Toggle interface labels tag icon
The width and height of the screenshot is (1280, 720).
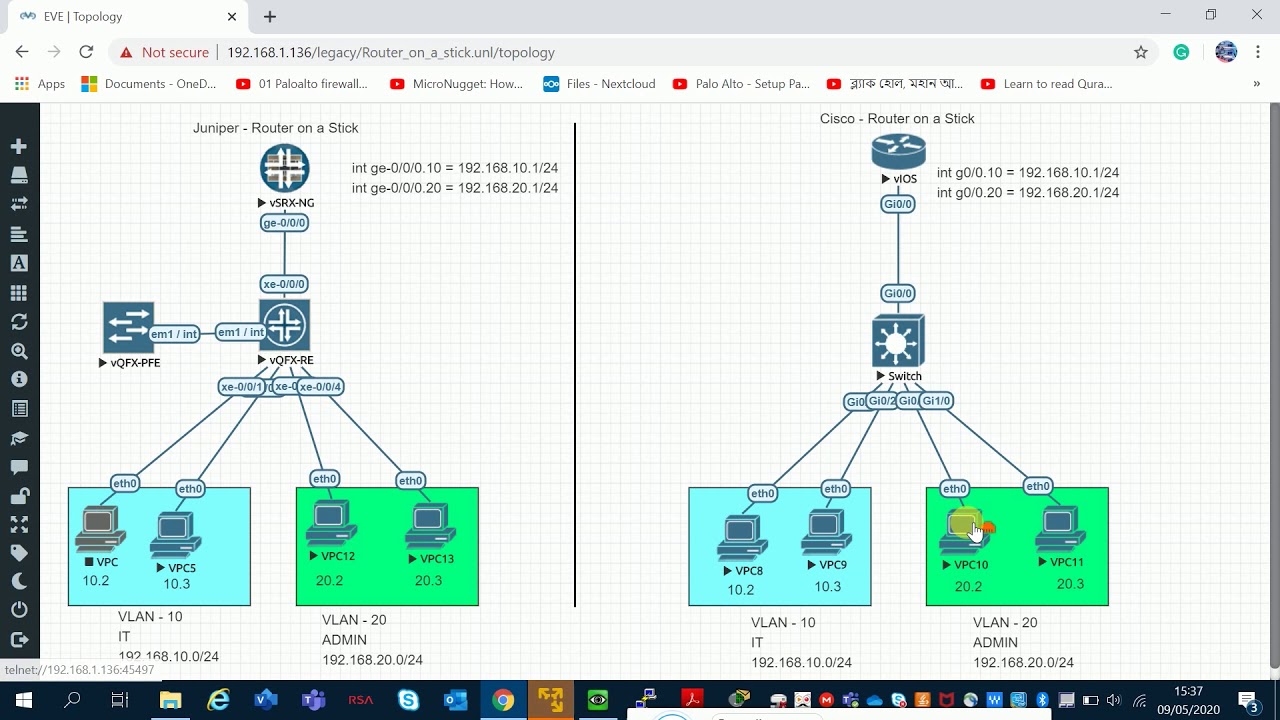click(x=18, y=553)
